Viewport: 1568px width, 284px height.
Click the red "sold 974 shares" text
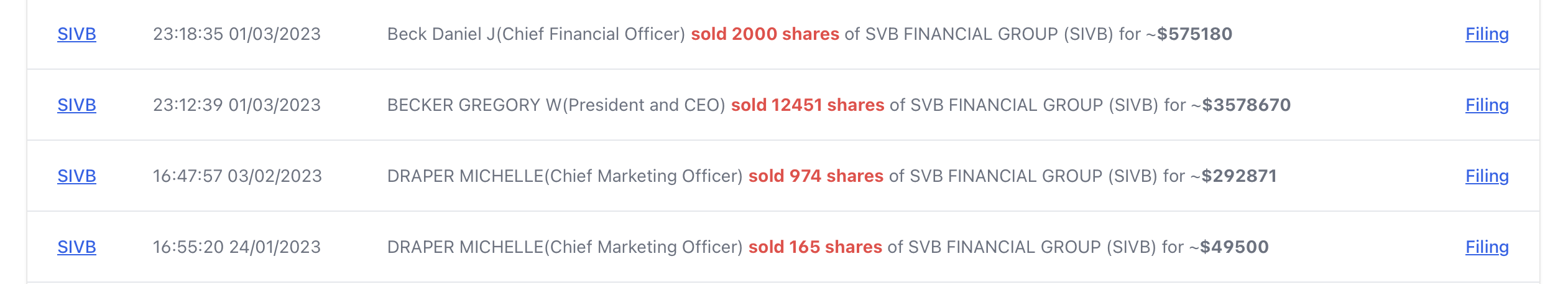pyautogui.click(x=816, y=176)
